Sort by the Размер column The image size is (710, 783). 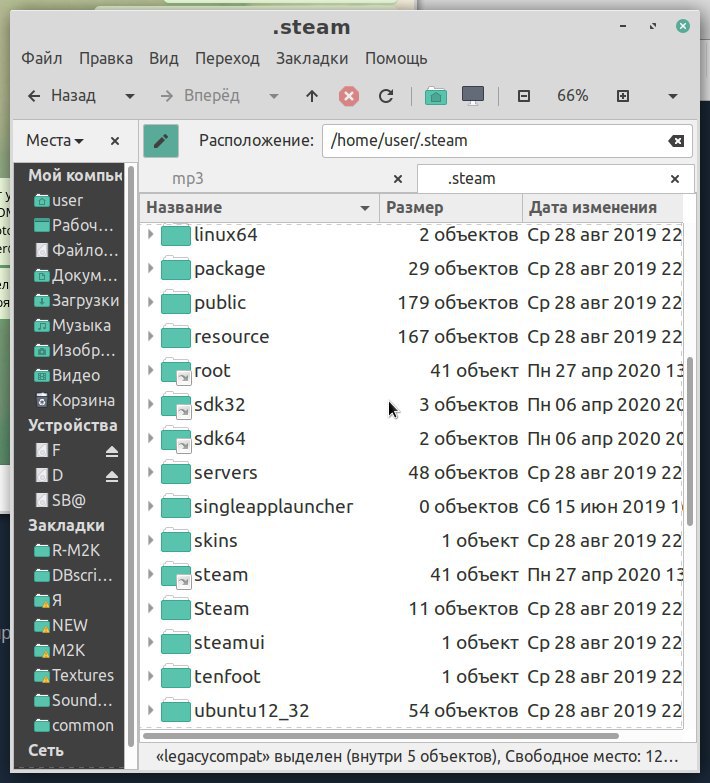pyautogui.click(x=451, y=208)
